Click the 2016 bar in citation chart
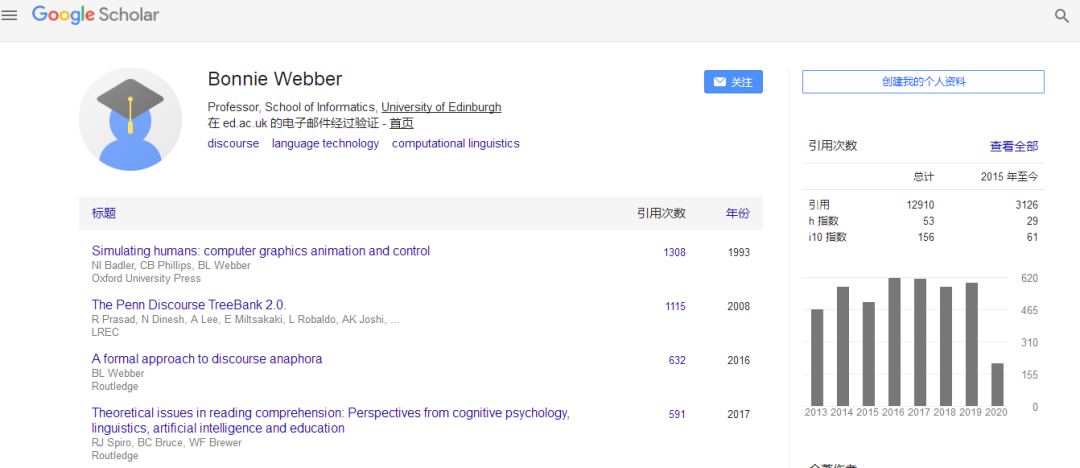Viewport: 1080px width, 468px height. pyautogui.click(x=895, y=342)
